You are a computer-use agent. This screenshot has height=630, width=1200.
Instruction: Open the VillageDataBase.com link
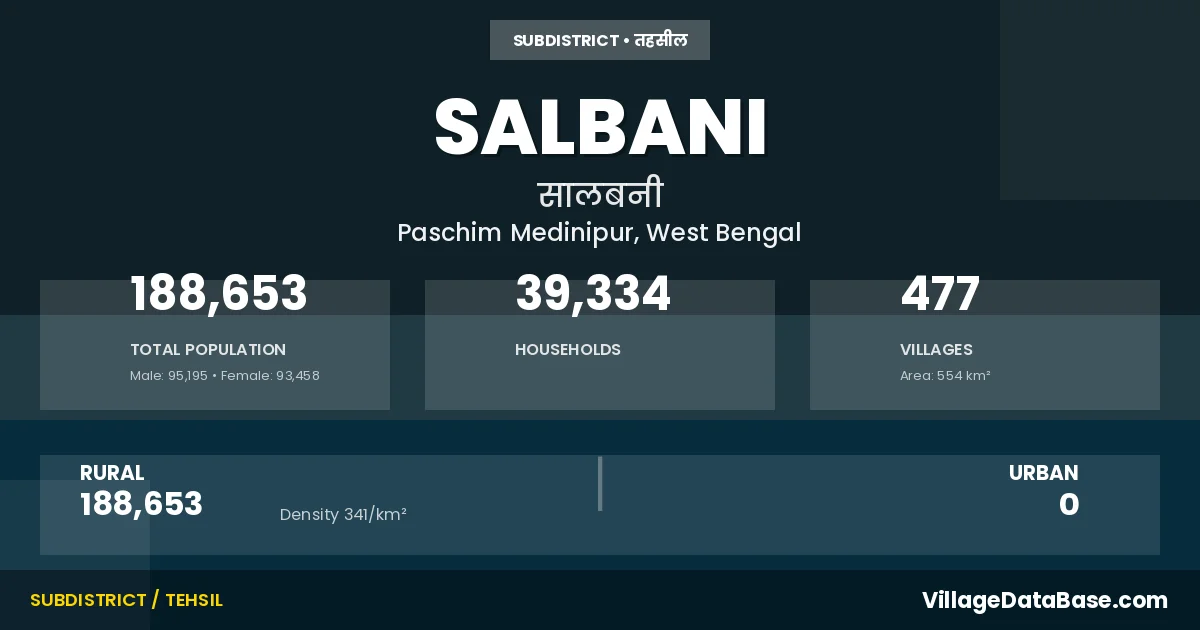pos(1044,600)
